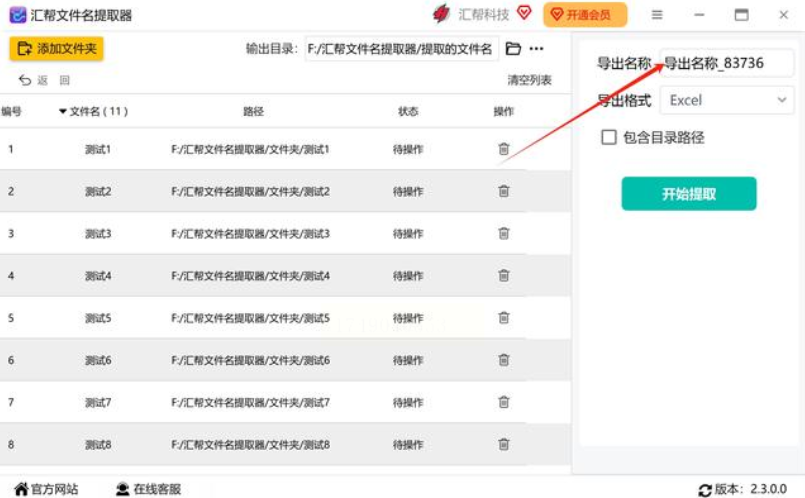Click the 待操作 status in row 2
Viewport: 805px width, 498px height.
pyautogui.click(x=408, y=191)
